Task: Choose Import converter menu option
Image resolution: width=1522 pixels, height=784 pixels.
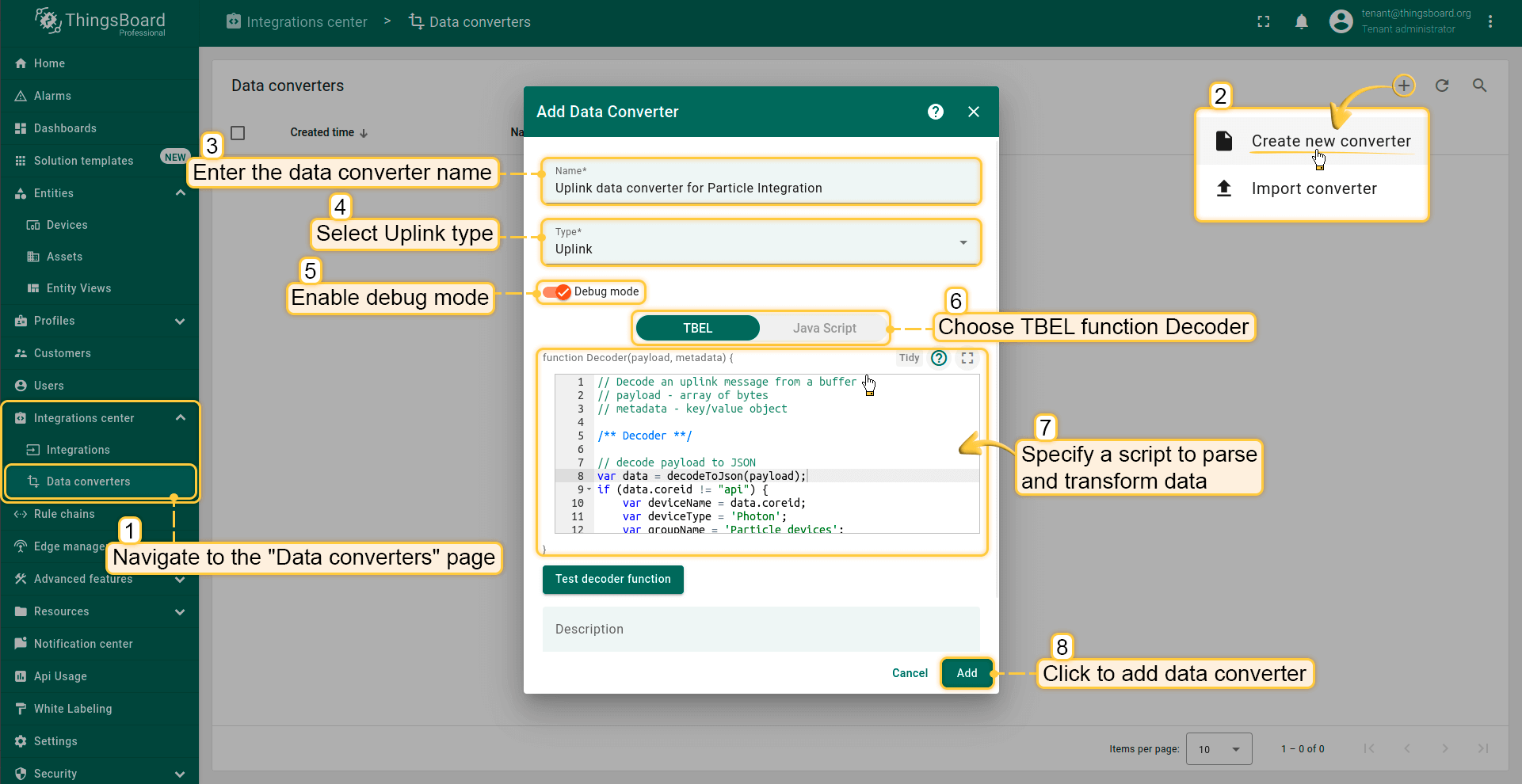Action: click(x=1314, y=188)
